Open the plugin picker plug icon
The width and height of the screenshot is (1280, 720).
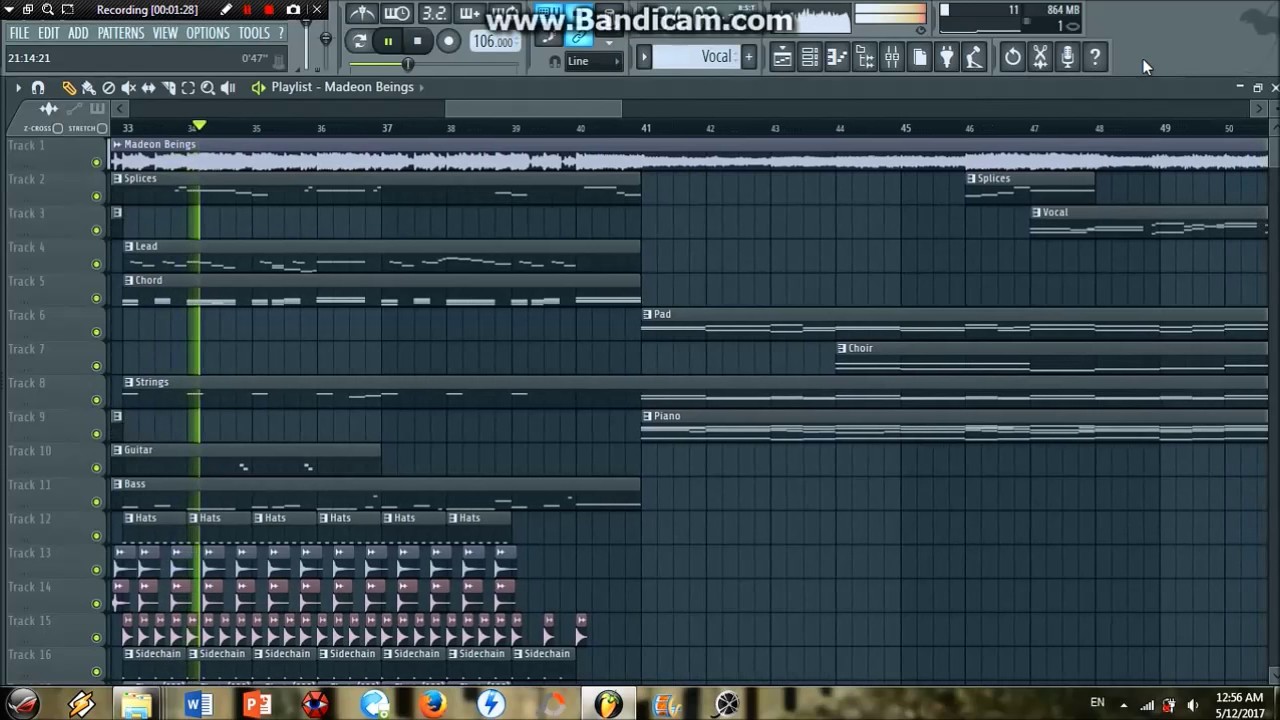click(947, 58)
